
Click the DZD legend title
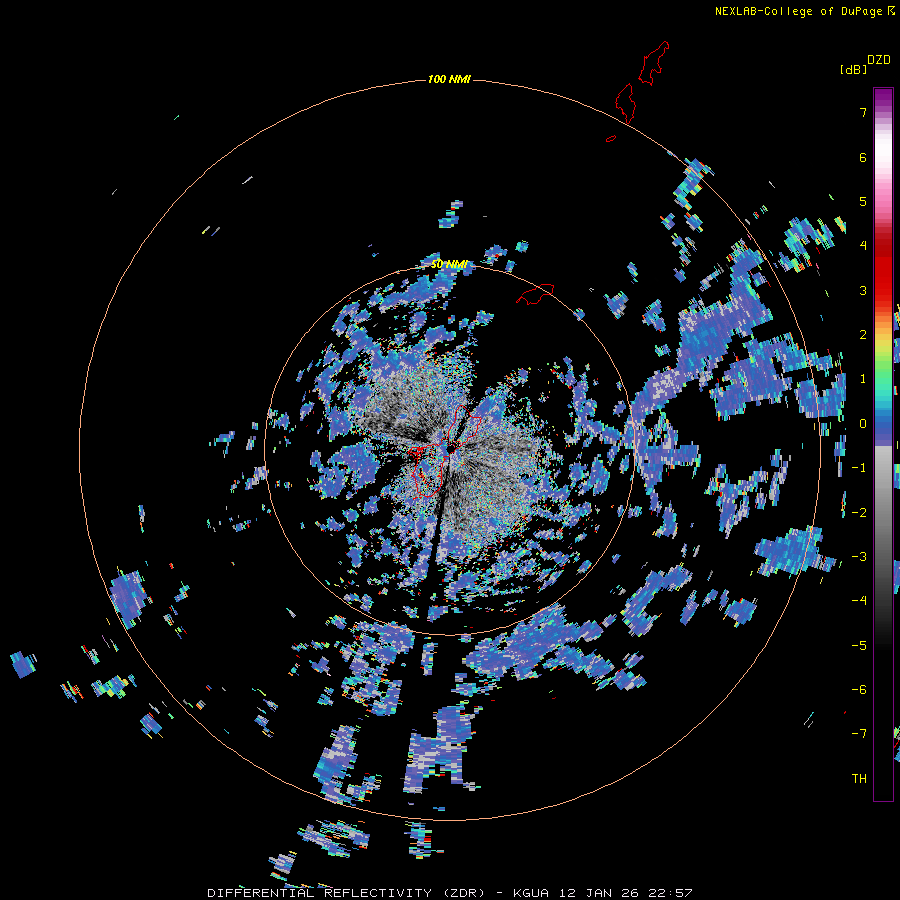click(879, 60)
